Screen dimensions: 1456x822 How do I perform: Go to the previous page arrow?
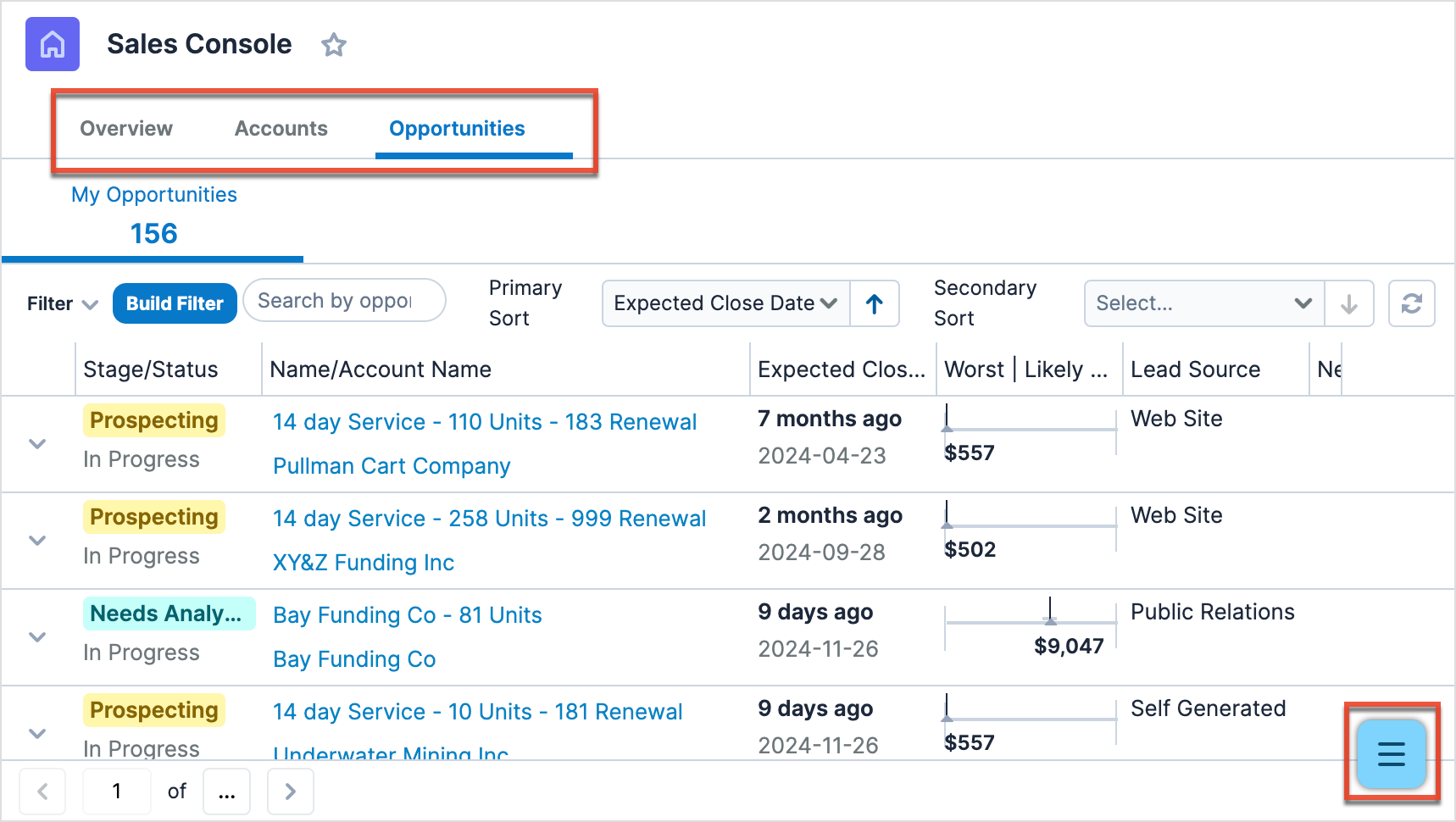click(x=42, y=791)
